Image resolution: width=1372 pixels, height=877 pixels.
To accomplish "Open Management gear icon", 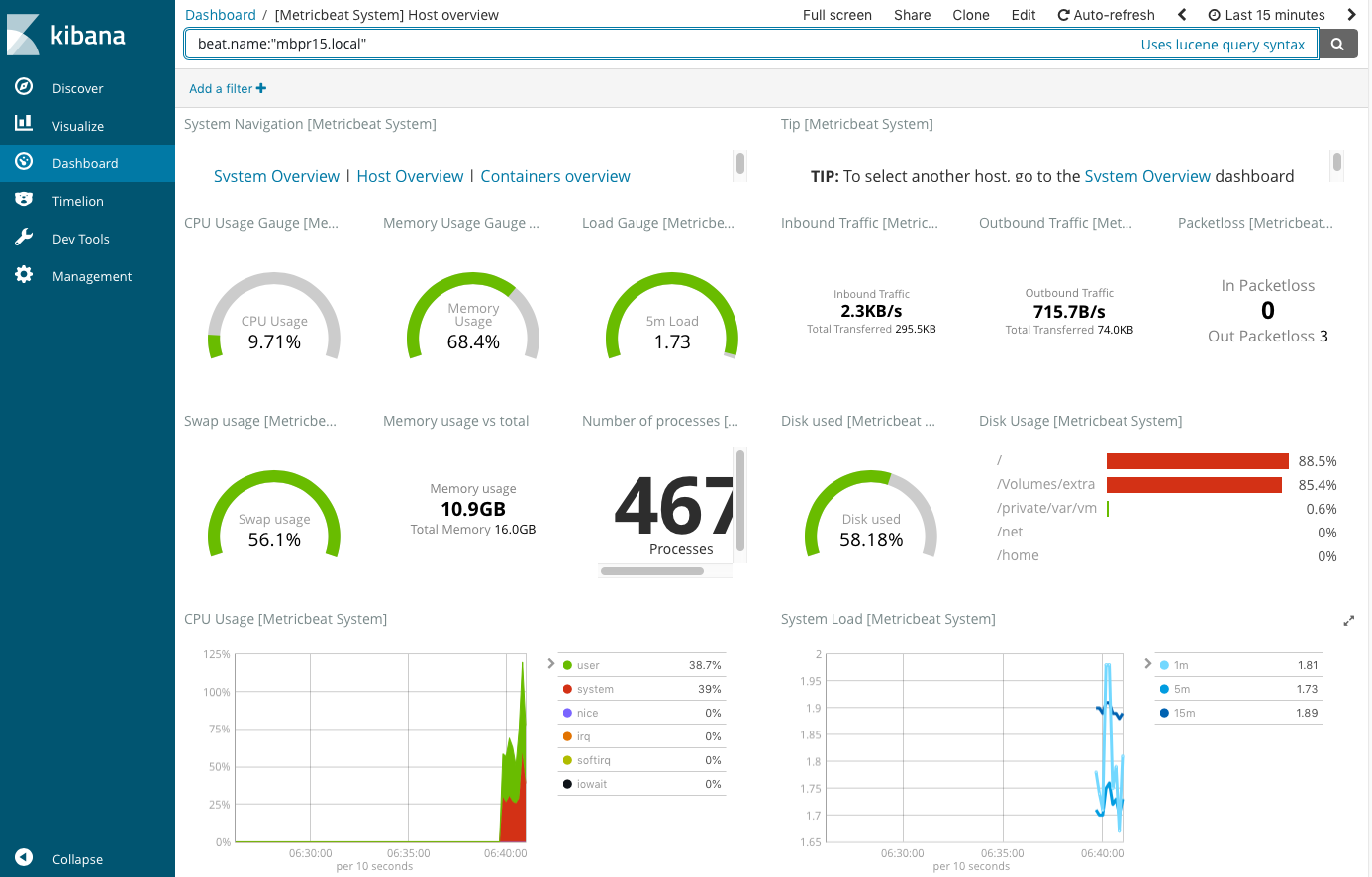I will coord(24,275).
